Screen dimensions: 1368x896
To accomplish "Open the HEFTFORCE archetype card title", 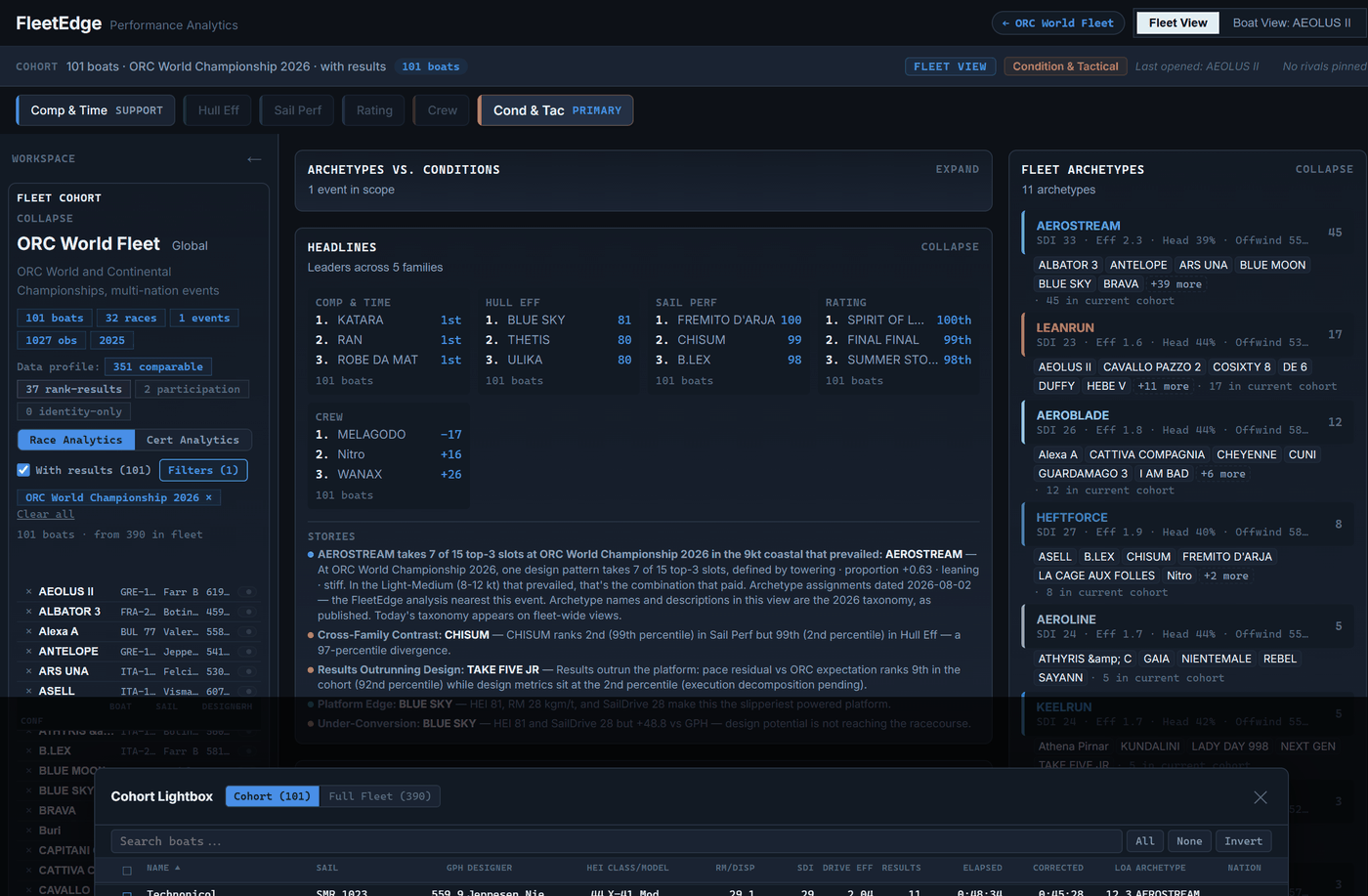I will click(1072, 518).
